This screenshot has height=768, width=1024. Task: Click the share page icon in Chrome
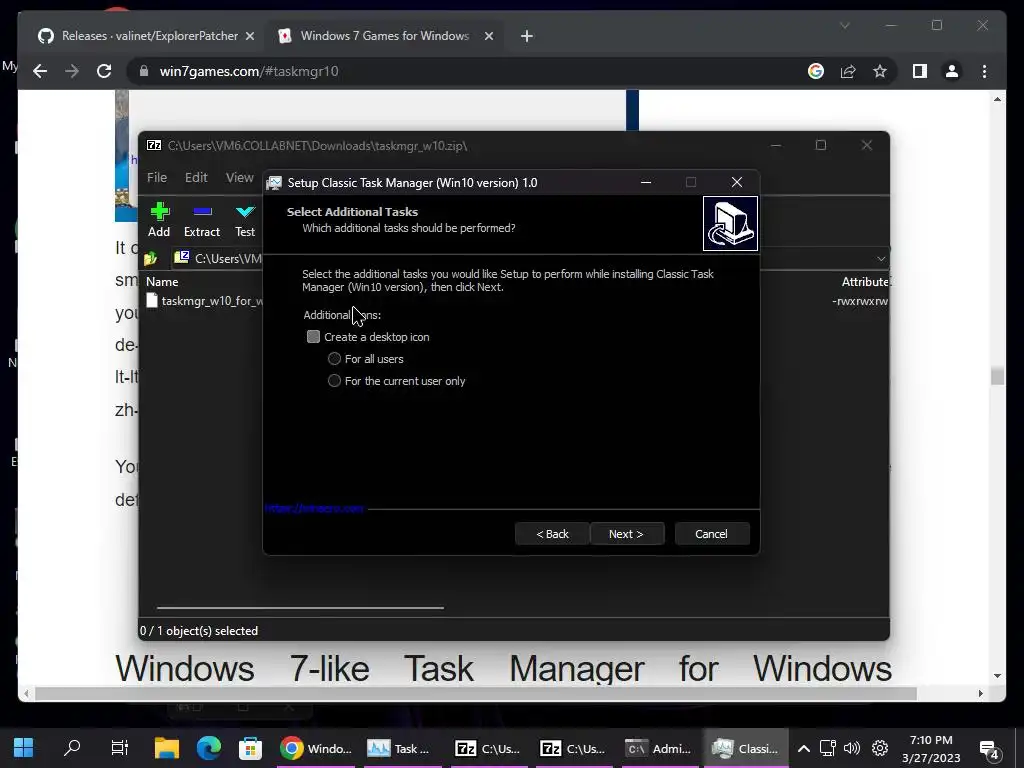click(848, 71)
